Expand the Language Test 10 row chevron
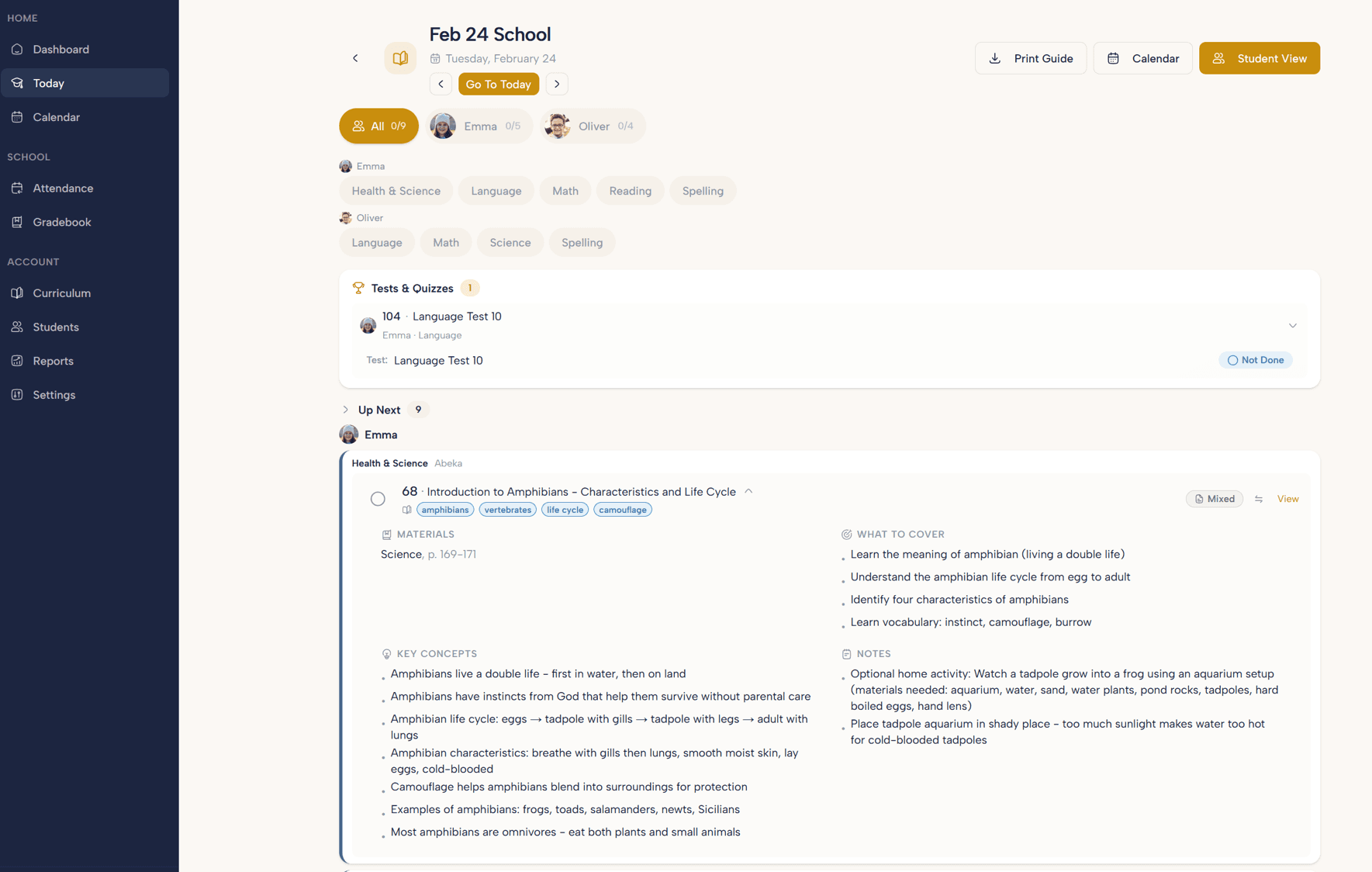 click(1292, 325)
